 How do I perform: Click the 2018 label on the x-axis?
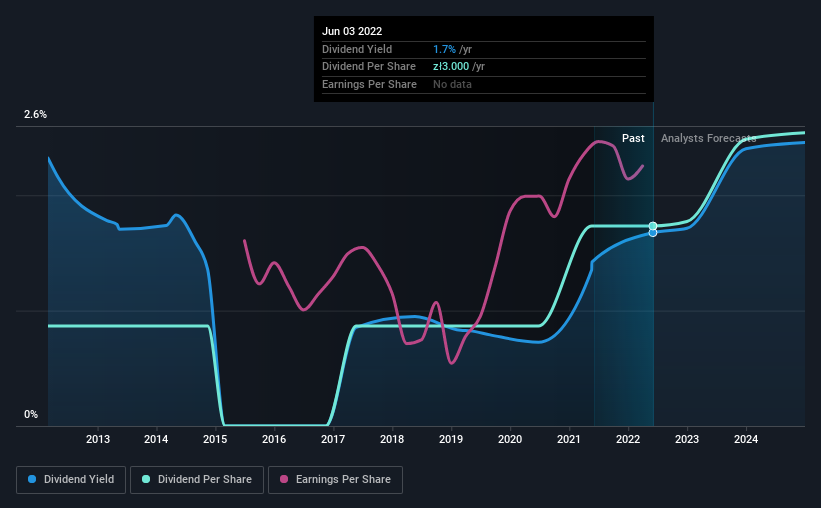392,439
